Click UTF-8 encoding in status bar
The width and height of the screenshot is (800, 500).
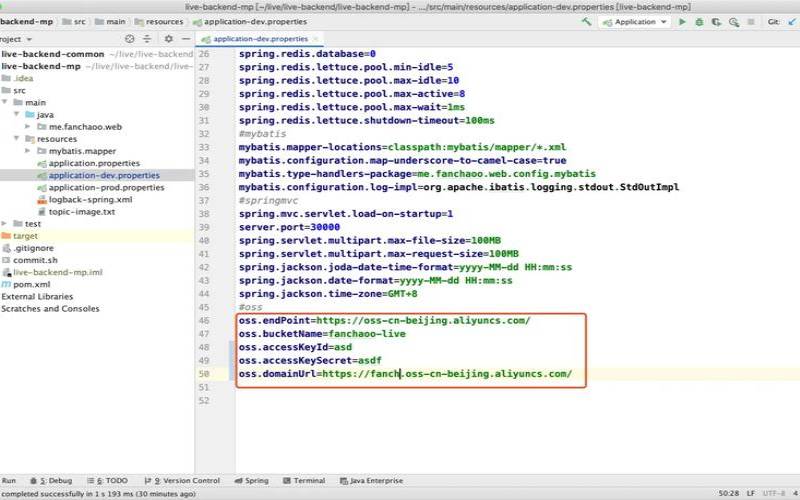pos(774,494)
